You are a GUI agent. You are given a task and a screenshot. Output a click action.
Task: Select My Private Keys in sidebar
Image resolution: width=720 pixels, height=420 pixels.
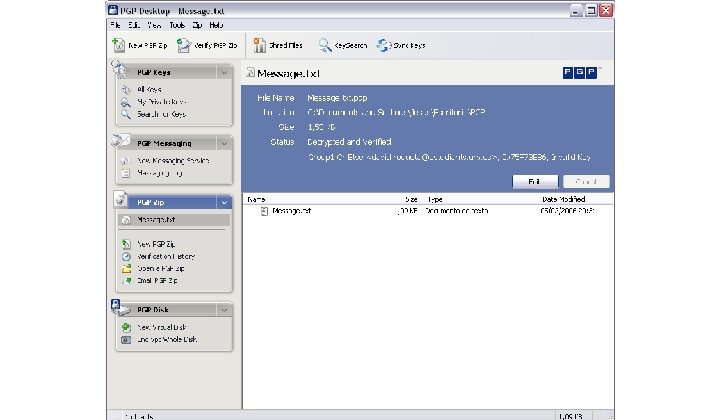pyautogui.click(x=161, y=102)
